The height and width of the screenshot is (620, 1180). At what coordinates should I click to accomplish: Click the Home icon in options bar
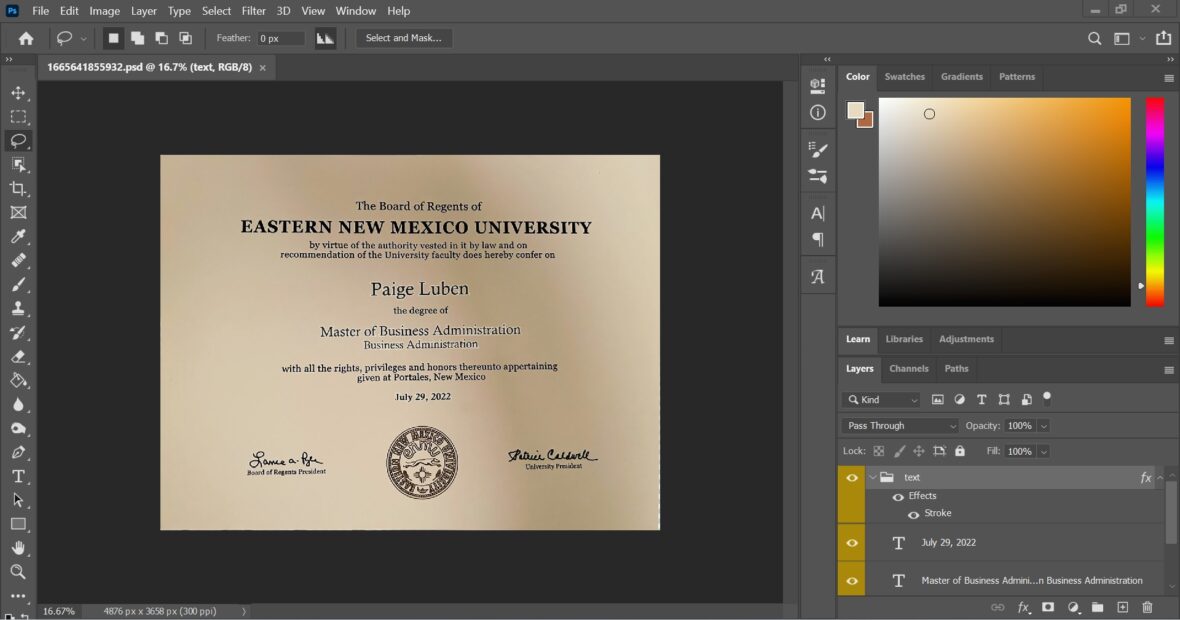tap(26, 38)
